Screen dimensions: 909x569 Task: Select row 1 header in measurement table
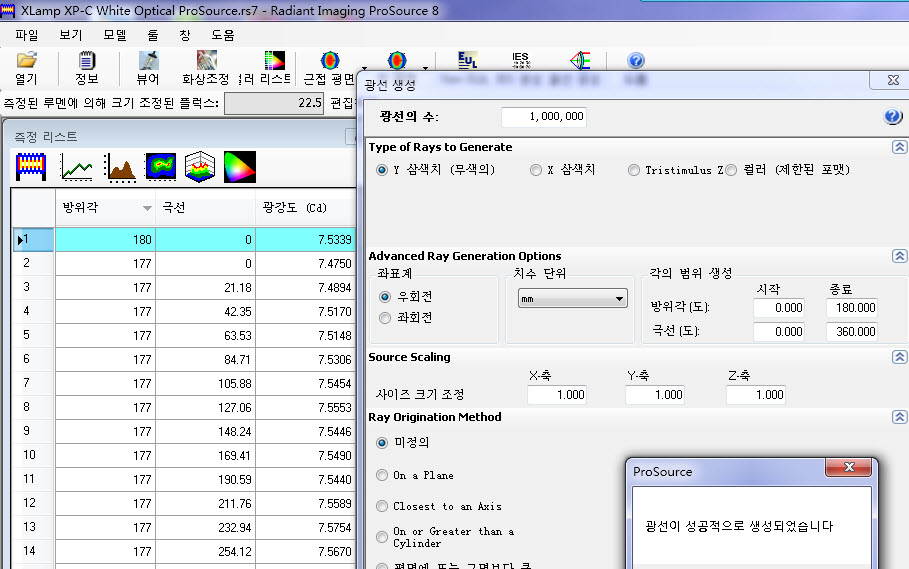coord(33,239)
